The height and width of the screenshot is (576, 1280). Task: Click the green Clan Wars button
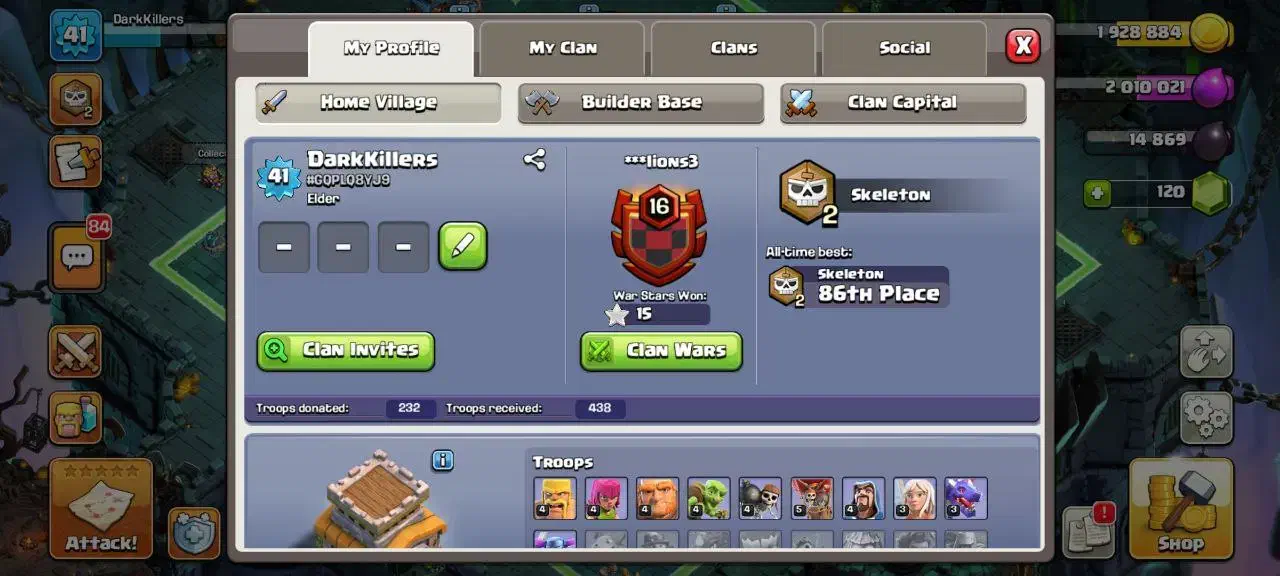click(662, 351)
